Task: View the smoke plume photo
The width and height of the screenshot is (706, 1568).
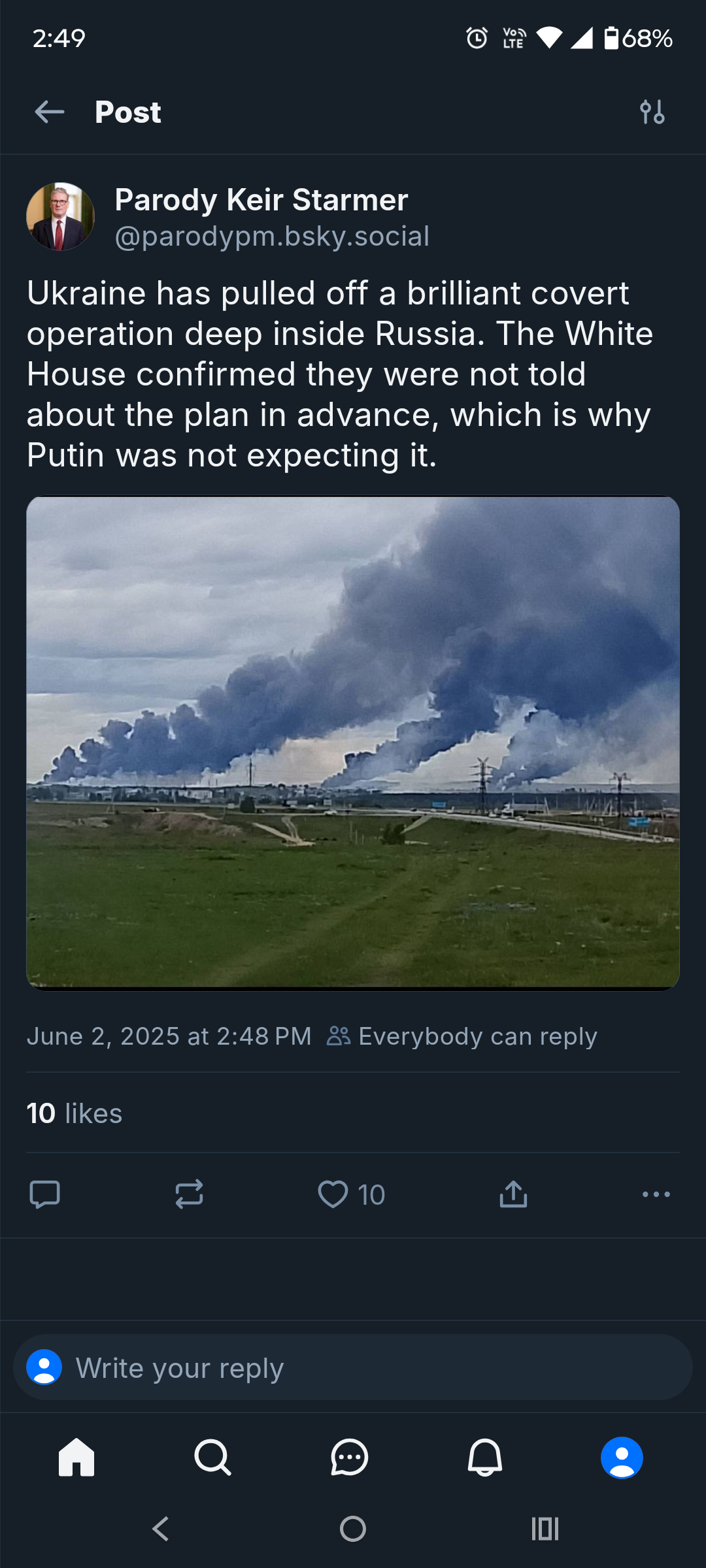Action: click(x=353, y=743)
